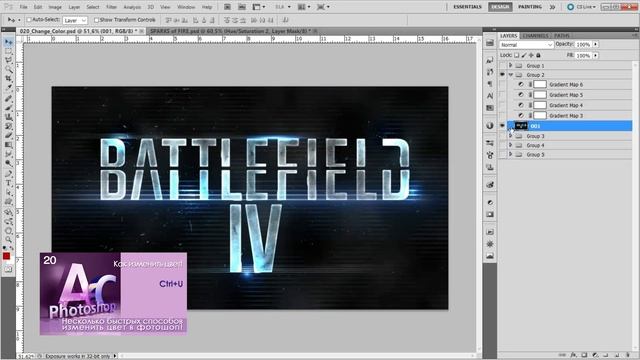Show Gradient Map 3 adjustment layer
640x360 pixels.
click(x=502, y=116)
